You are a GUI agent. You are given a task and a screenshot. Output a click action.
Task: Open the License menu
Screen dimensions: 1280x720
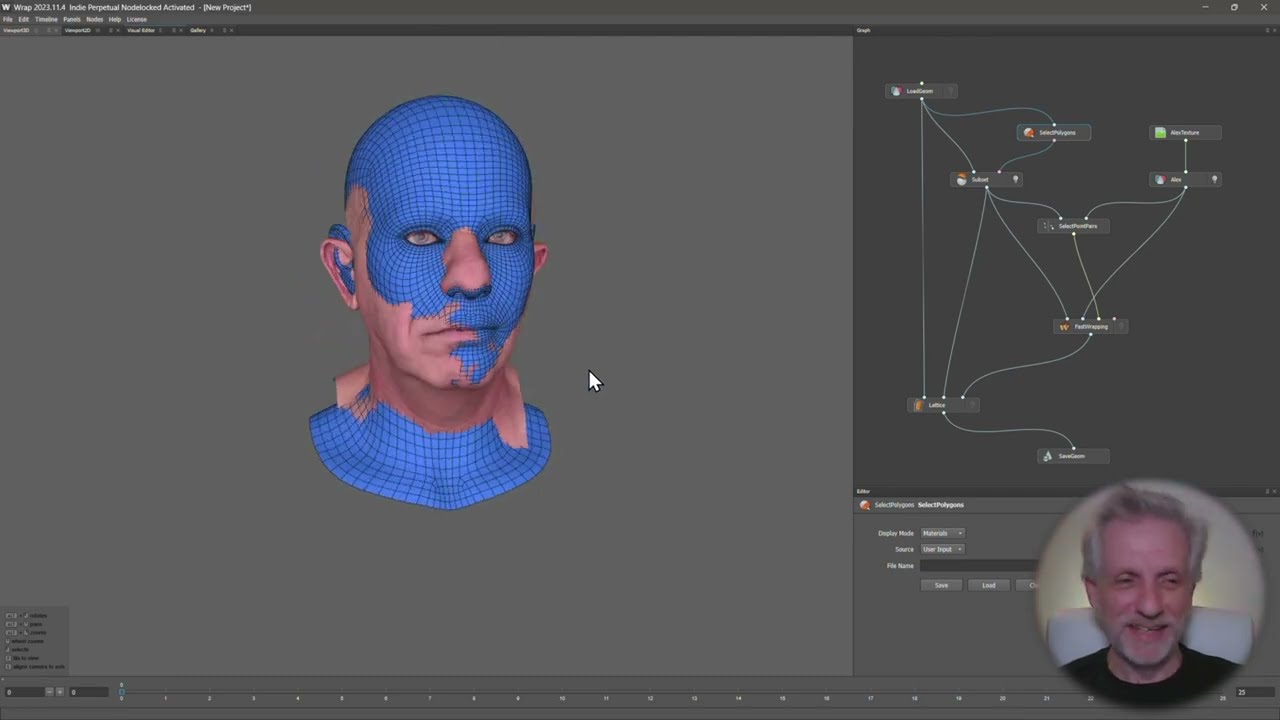point(136,19)
